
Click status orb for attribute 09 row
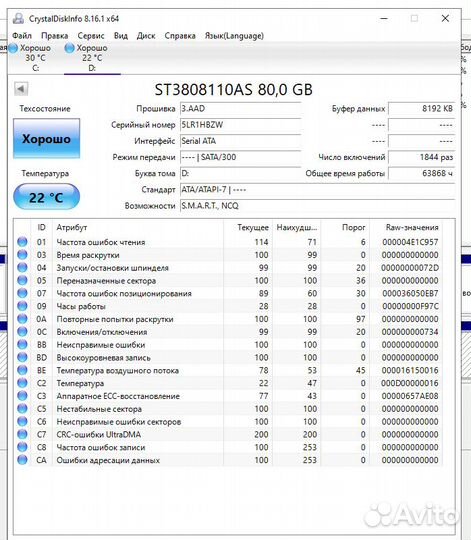tap(22, 306)
